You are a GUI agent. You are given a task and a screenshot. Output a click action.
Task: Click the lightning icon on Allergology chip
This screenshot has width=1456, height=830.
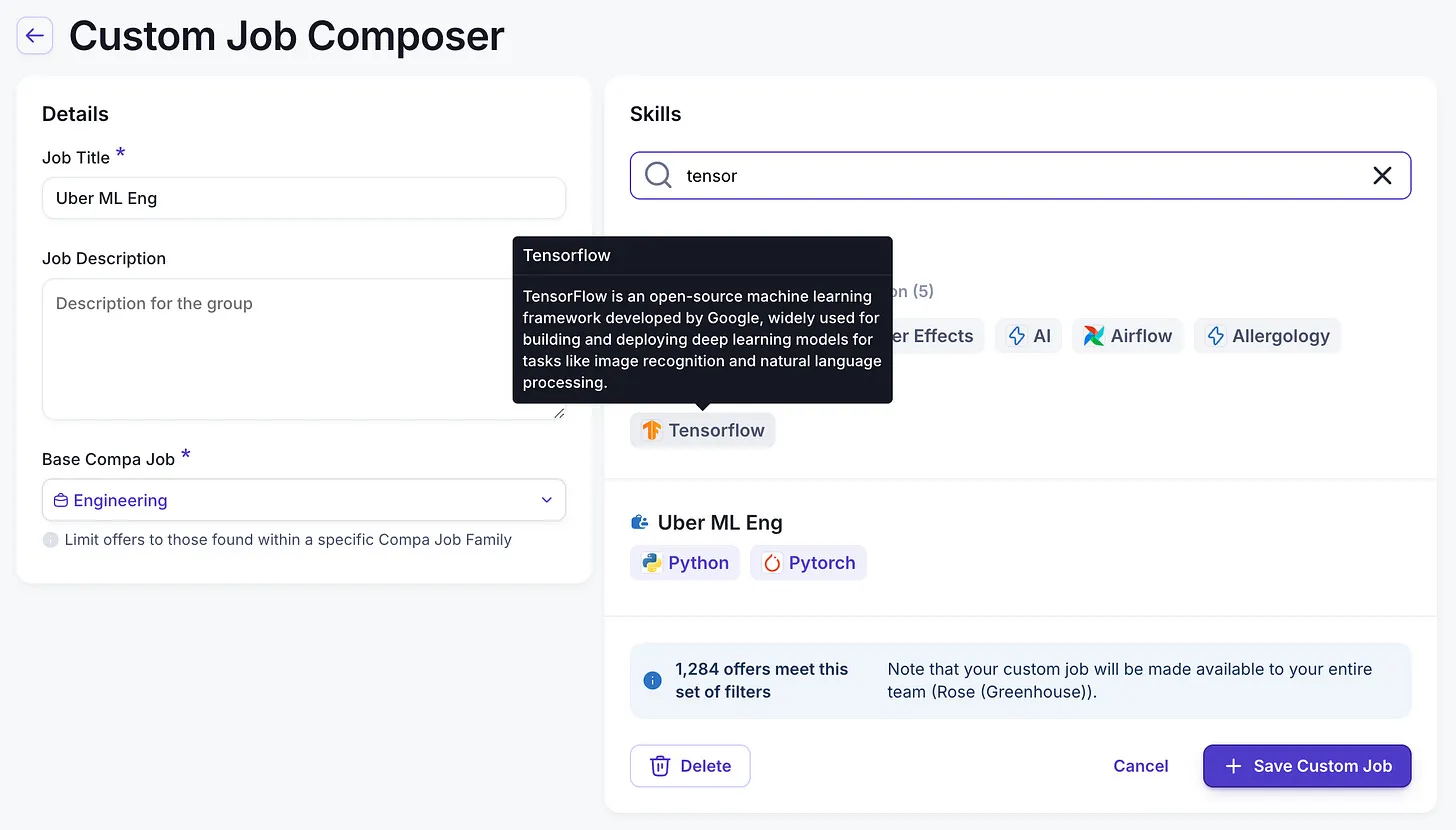(x=1216, y=336)
